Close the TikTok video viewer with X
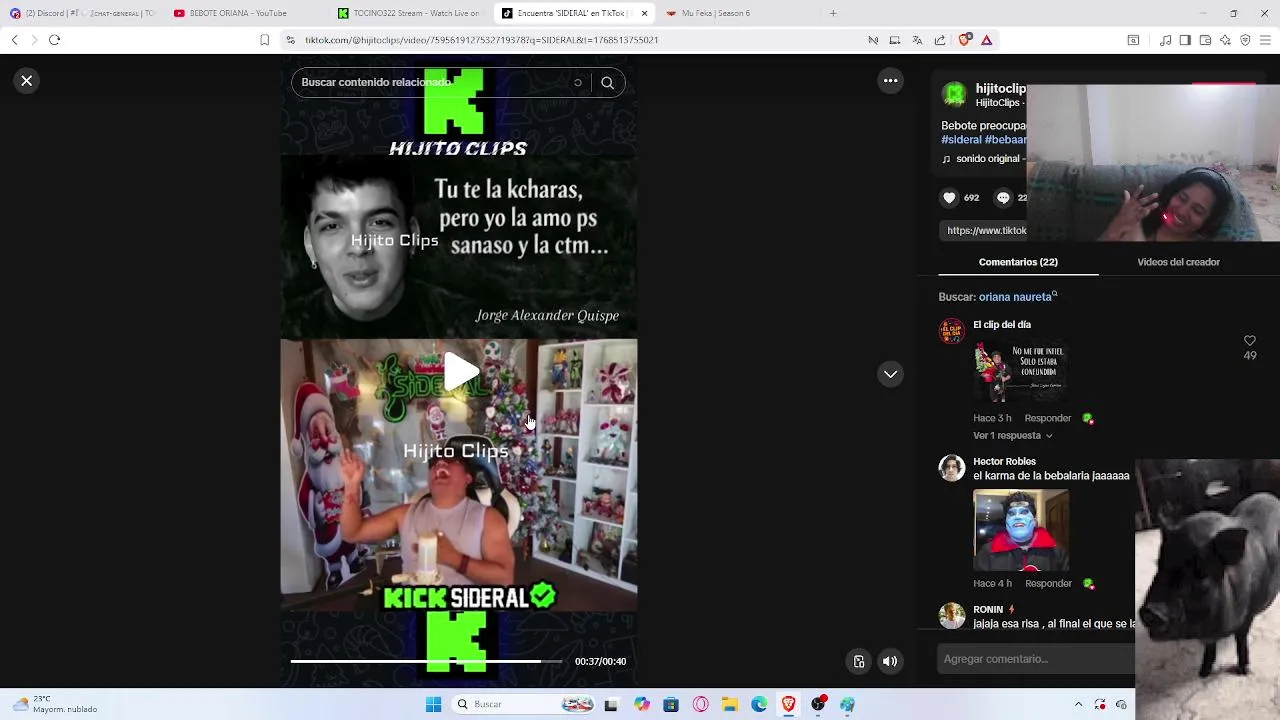 pyautogui.click(x=27, y=81)
